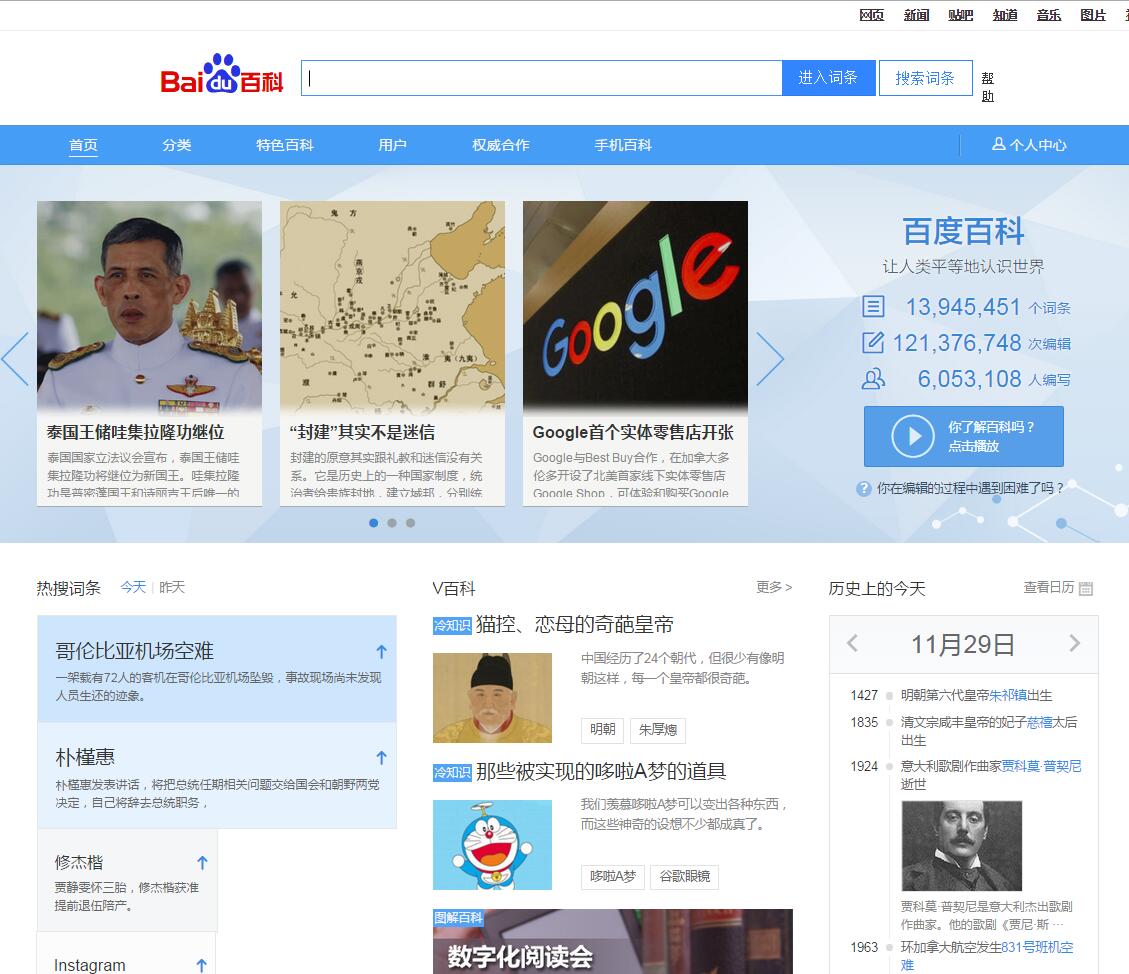This screenshot has height=974, width=1129.
Task: Open 贾科莫·普契尼 link in 1924 entry
Action: [x=1041, y=766]
